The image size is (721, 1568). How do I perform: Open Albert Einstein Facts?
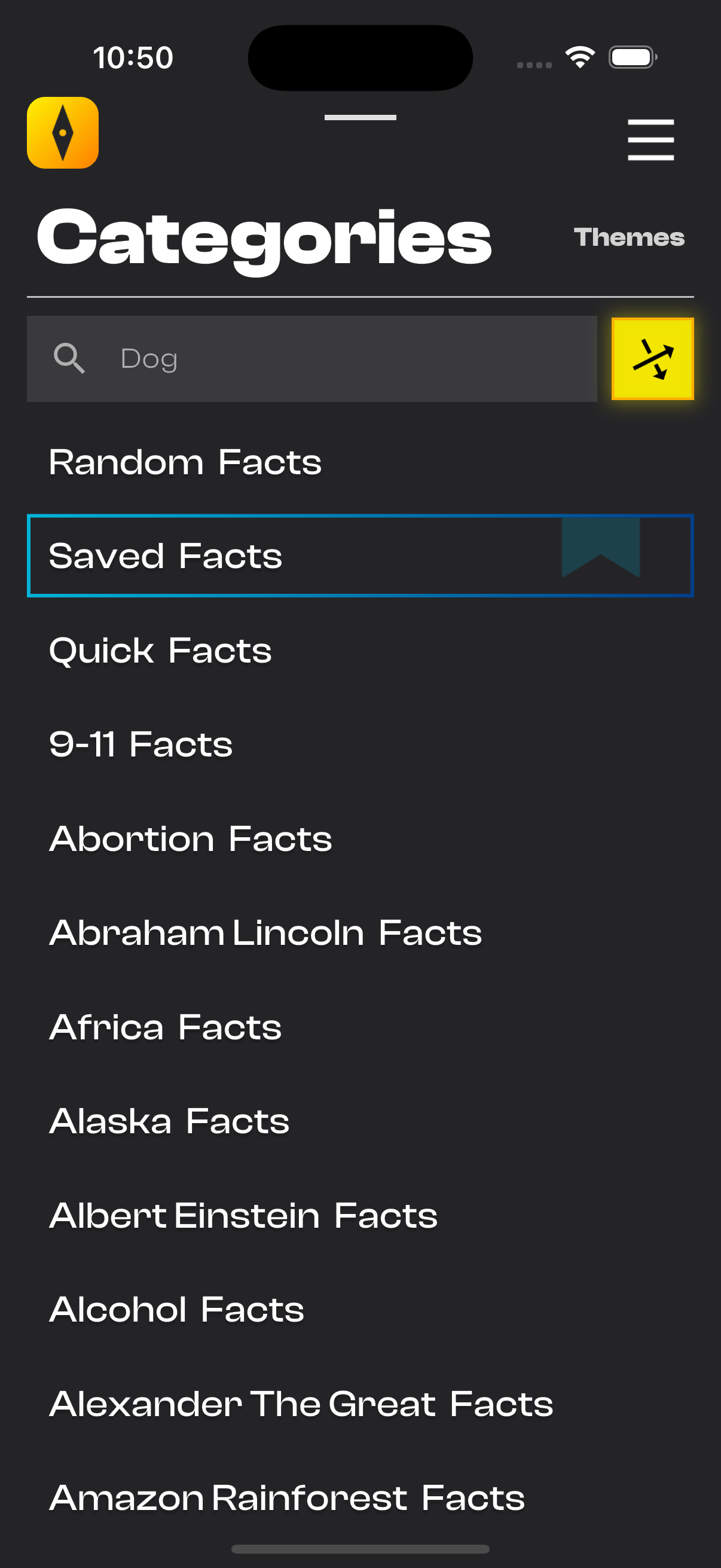coord(360,1216)
